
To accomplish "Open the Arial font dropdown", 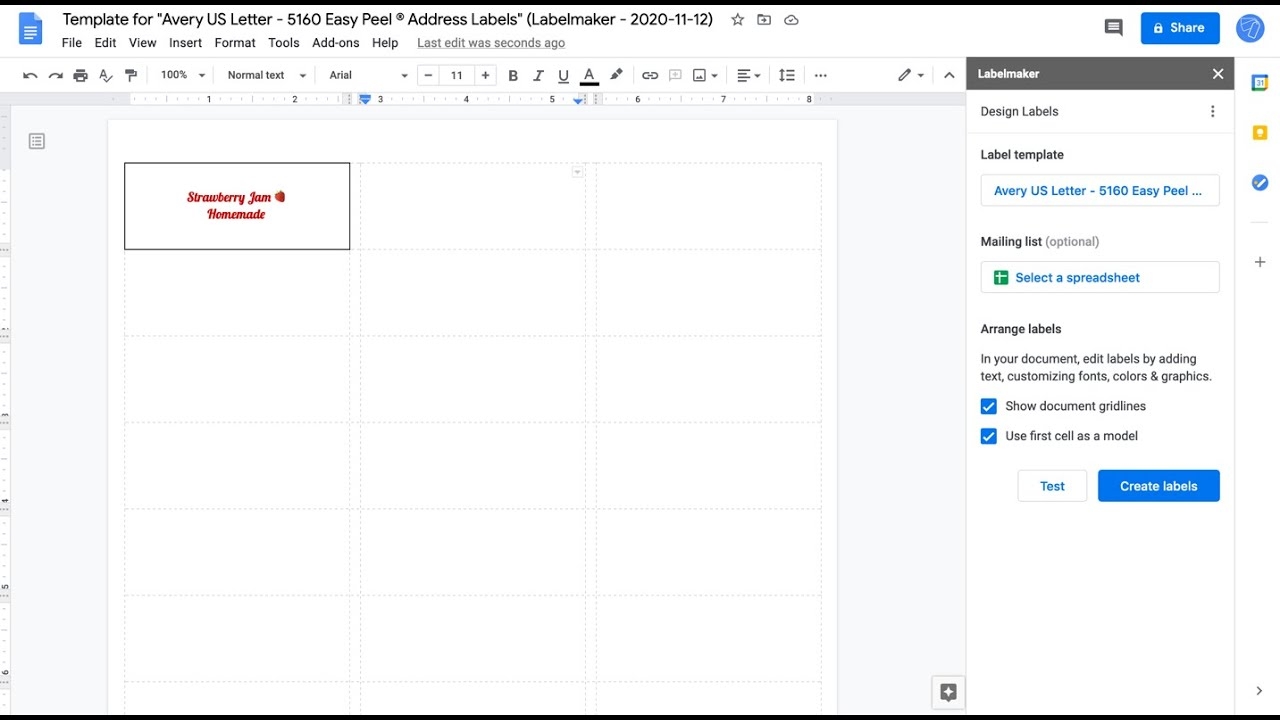I will (368, 75).
